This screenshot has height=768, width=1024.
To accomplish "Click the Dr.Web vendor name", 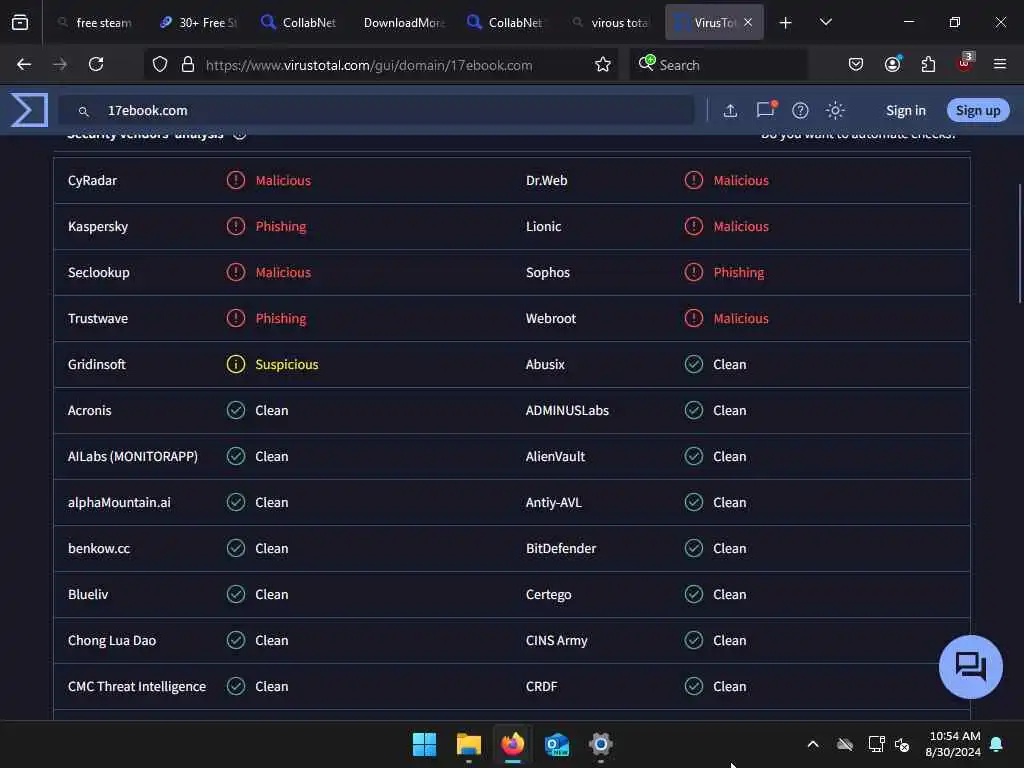I will [x=547, y=180].
